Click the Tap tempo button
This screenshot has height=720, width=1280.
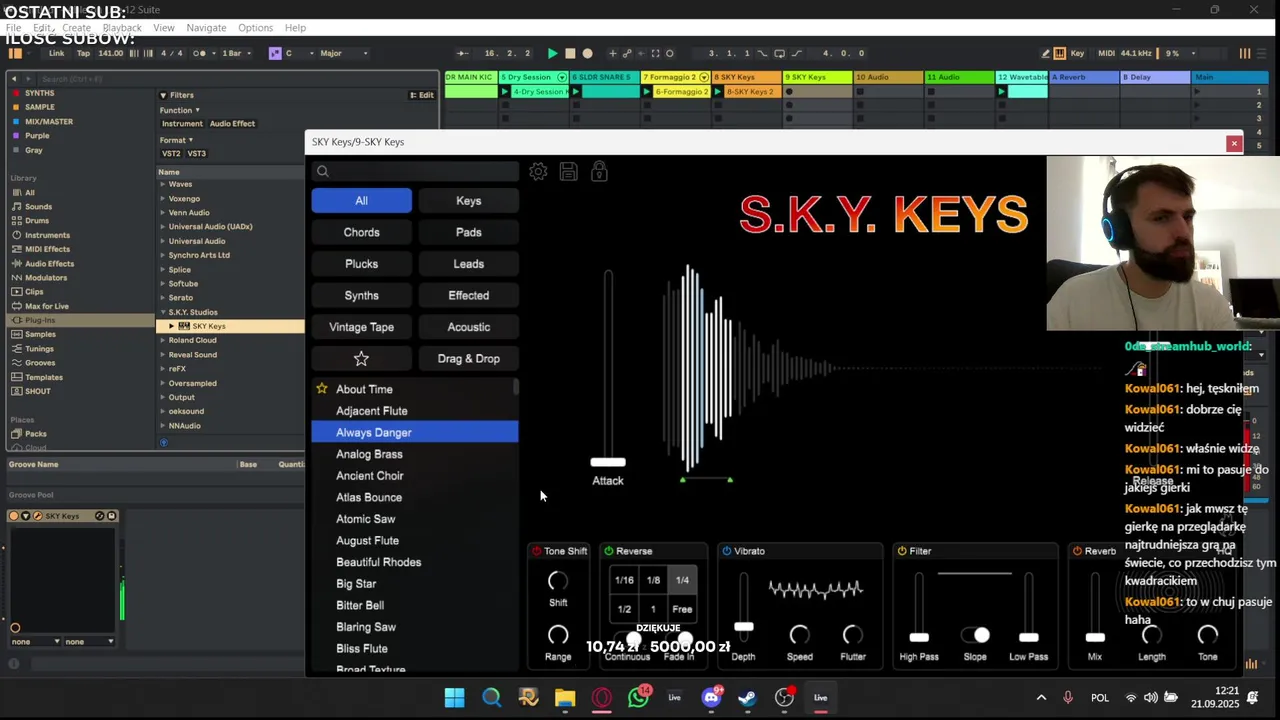click(83, 53)
